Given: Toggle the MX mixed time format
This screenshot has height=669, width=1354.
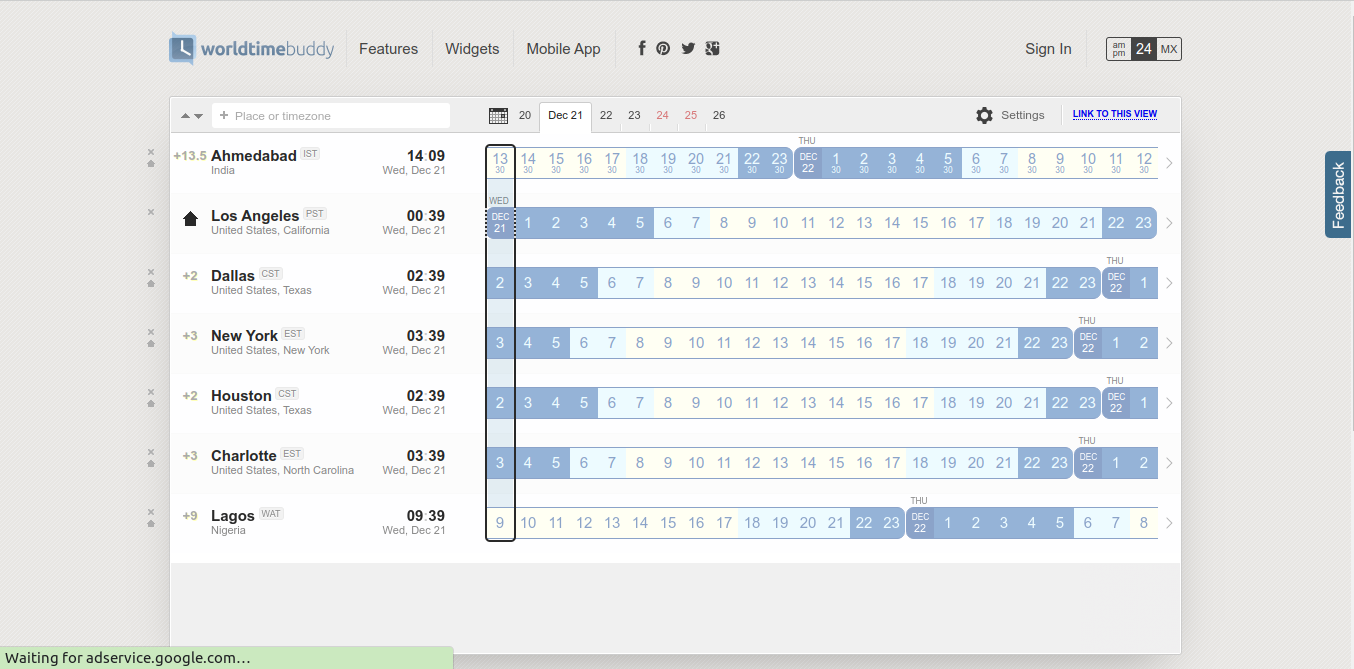Looking at the screenshot, I should pyautogui.click(x=1169, y=49).
